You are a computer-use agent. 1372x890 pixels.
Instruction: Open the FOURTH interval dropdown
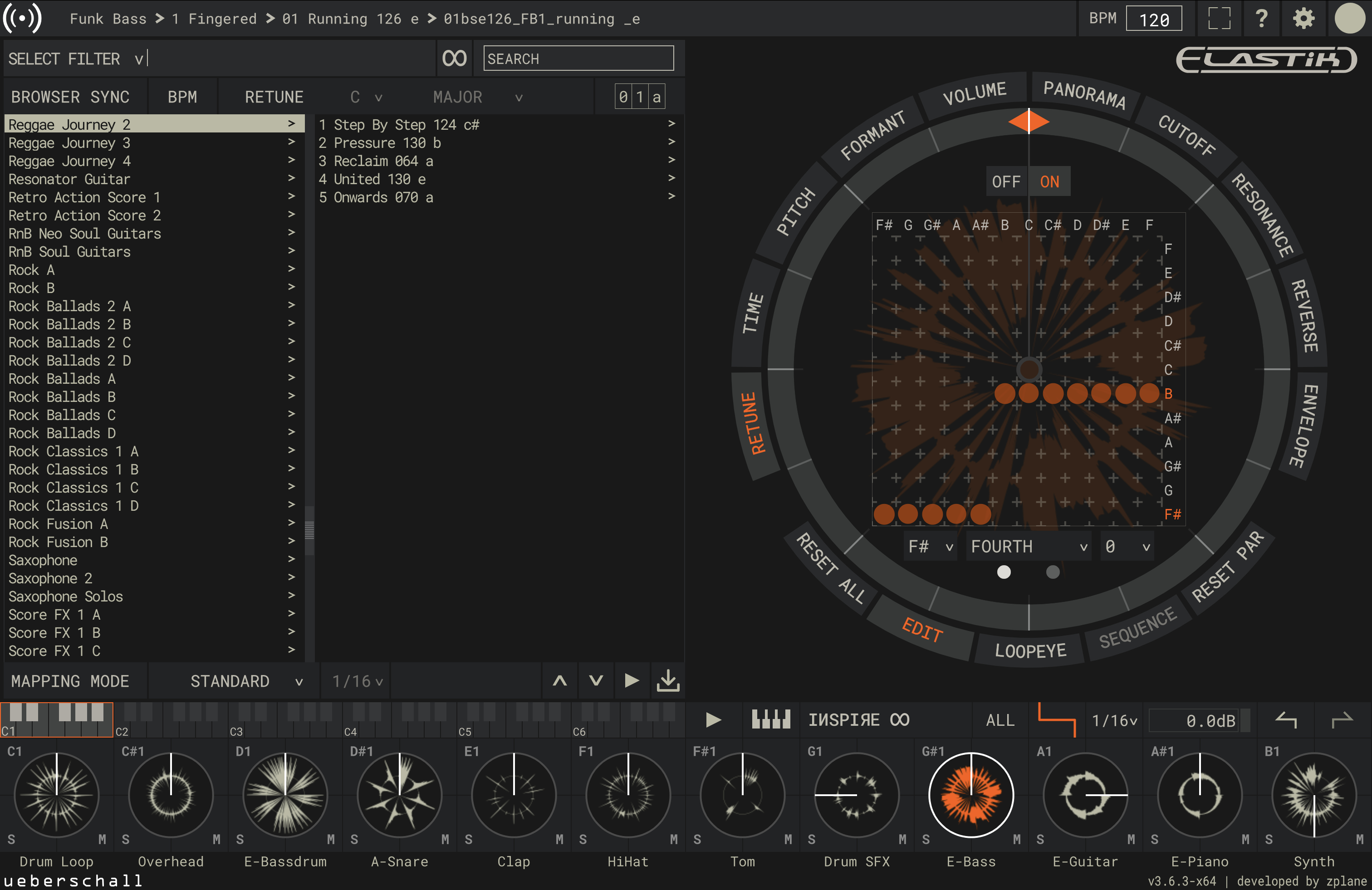1029,546
